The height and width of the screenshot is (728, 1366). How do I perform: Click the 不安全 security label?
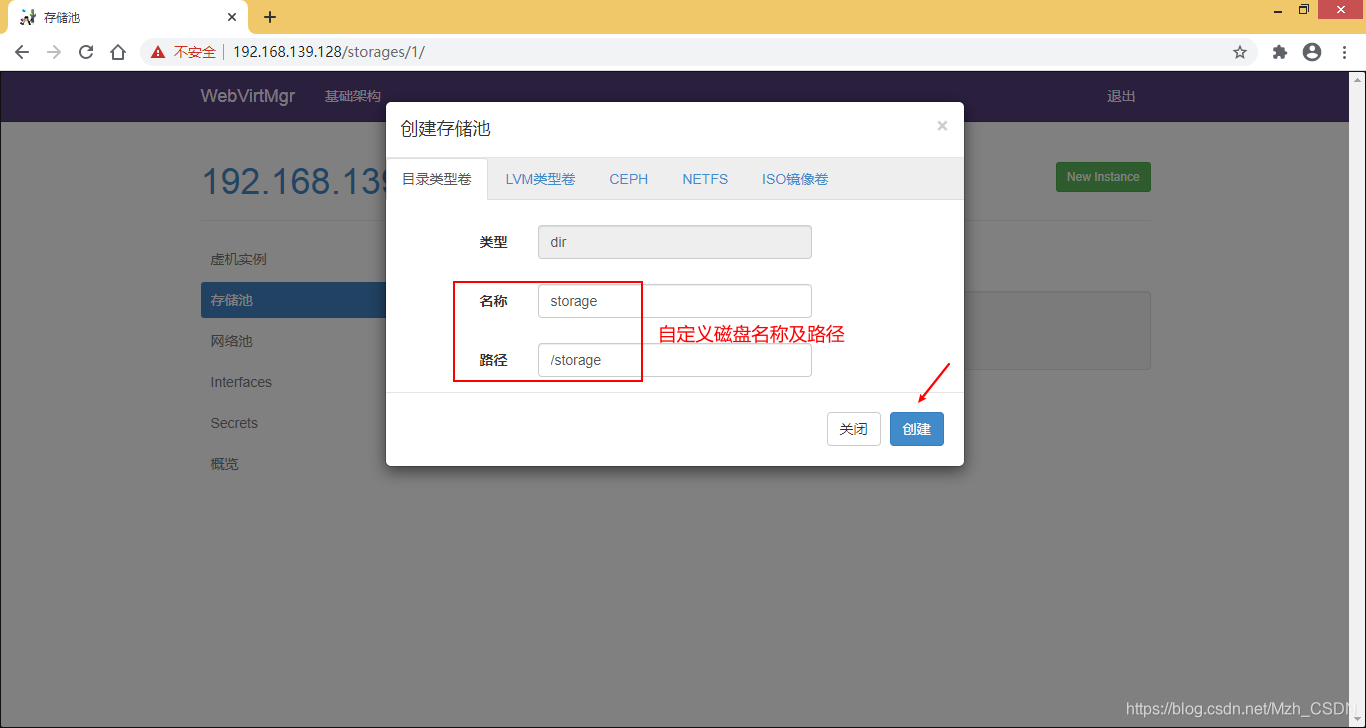(195, 52)
